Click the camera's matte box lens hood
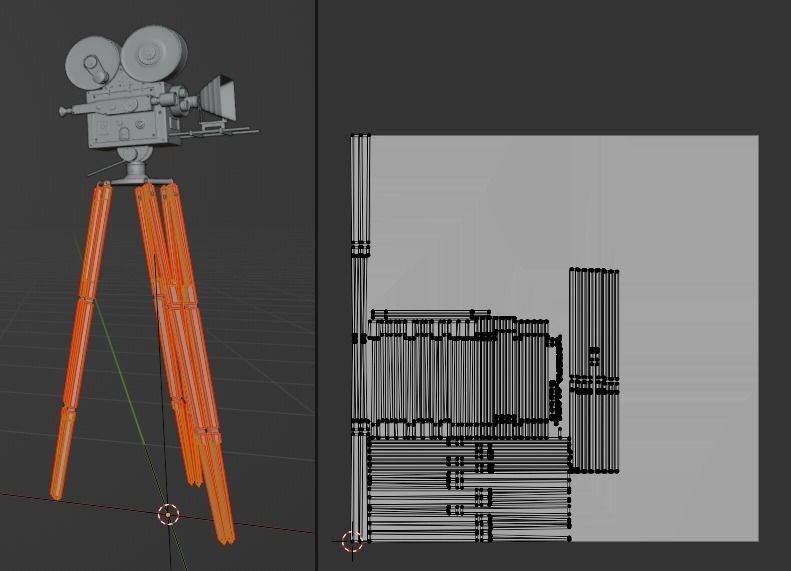The image size is (791, 571). pos(218,98)
